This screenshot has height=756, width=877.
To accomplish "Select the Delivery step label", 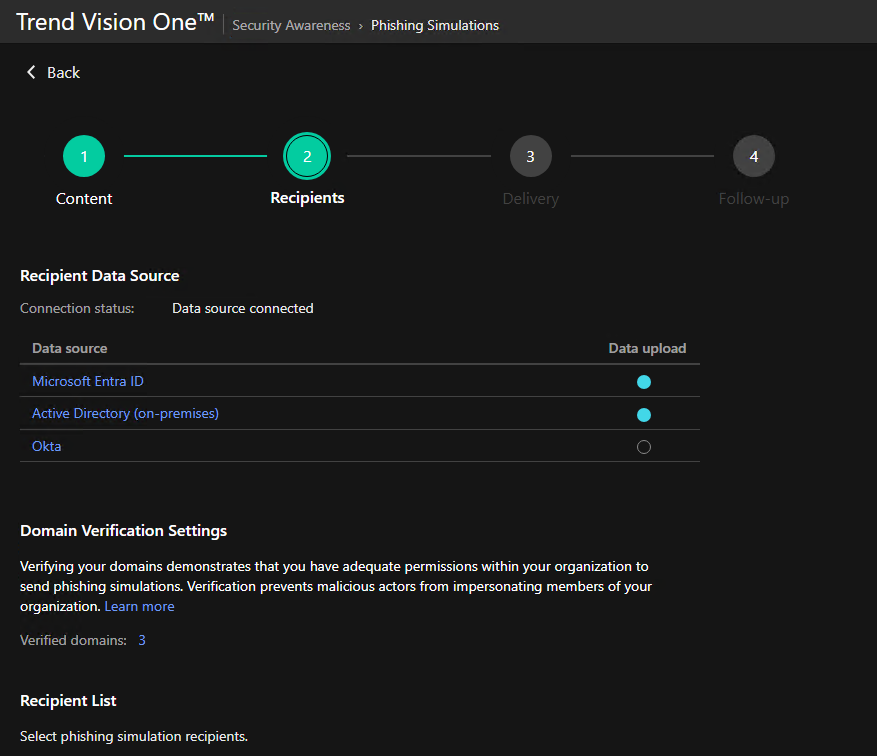I will (530, 199).
